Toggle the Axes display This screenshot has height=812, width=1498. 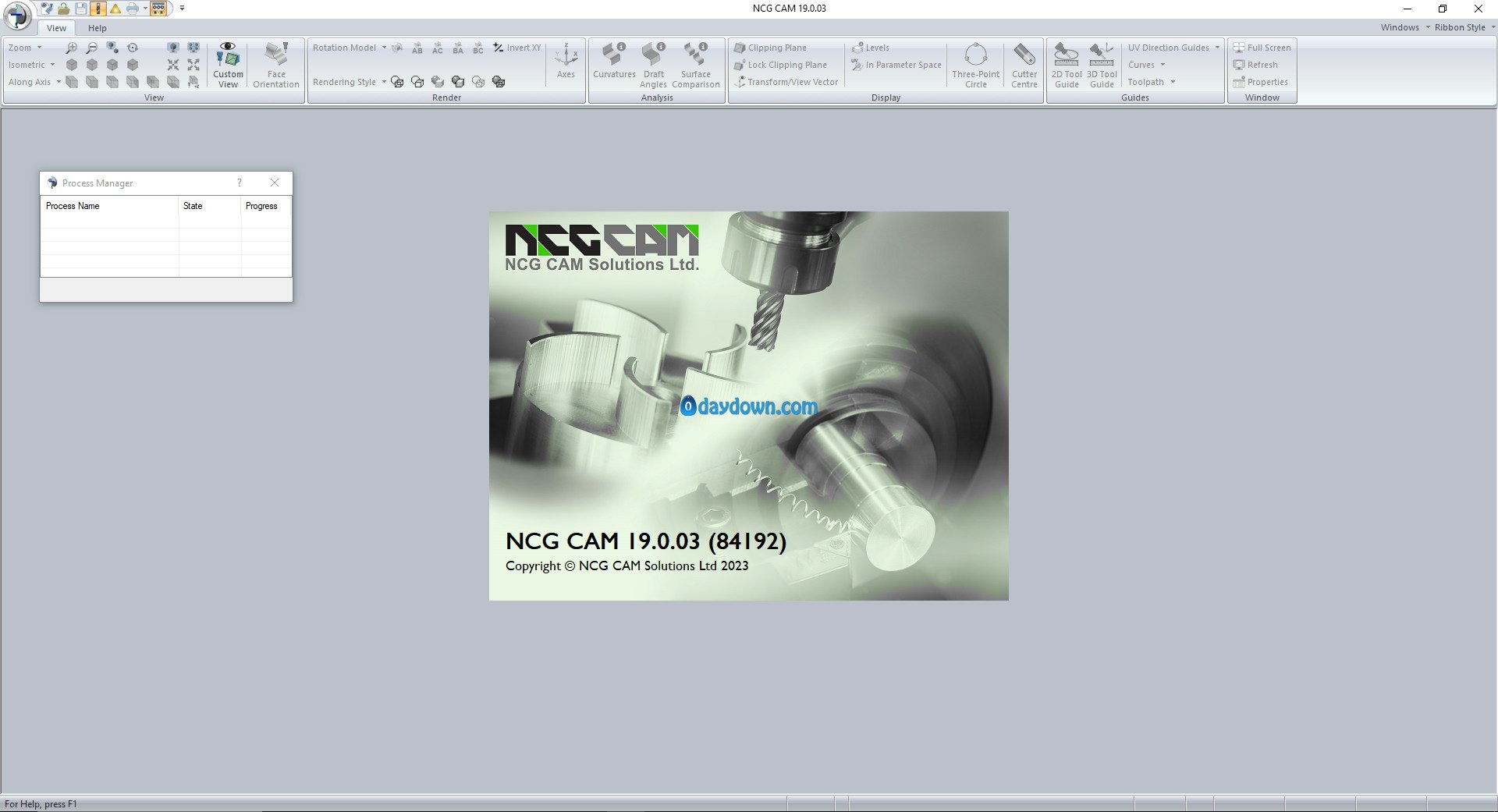pos(566,62)
